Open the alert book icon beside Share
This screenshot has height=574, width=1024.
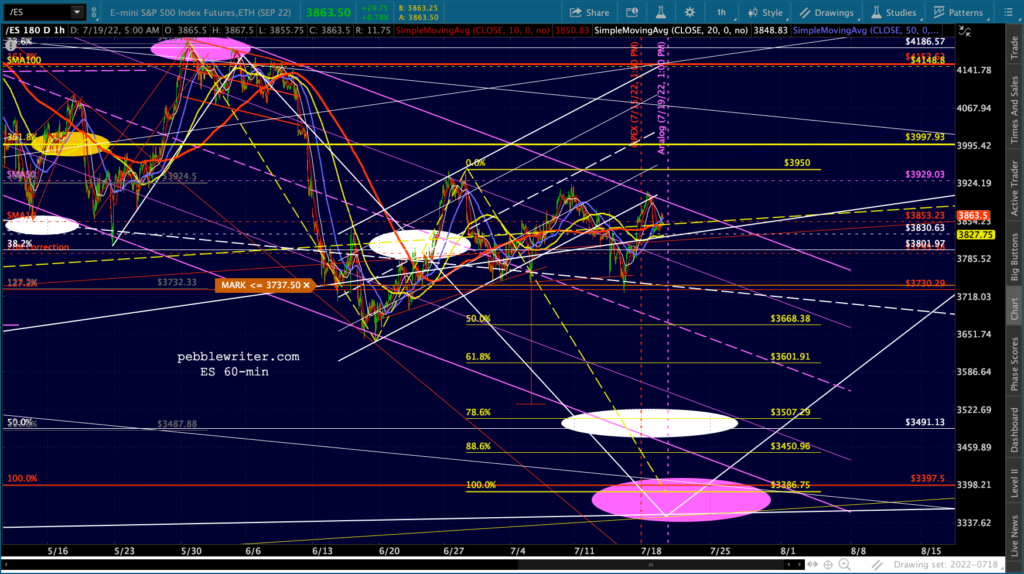[x=632, y=12]
